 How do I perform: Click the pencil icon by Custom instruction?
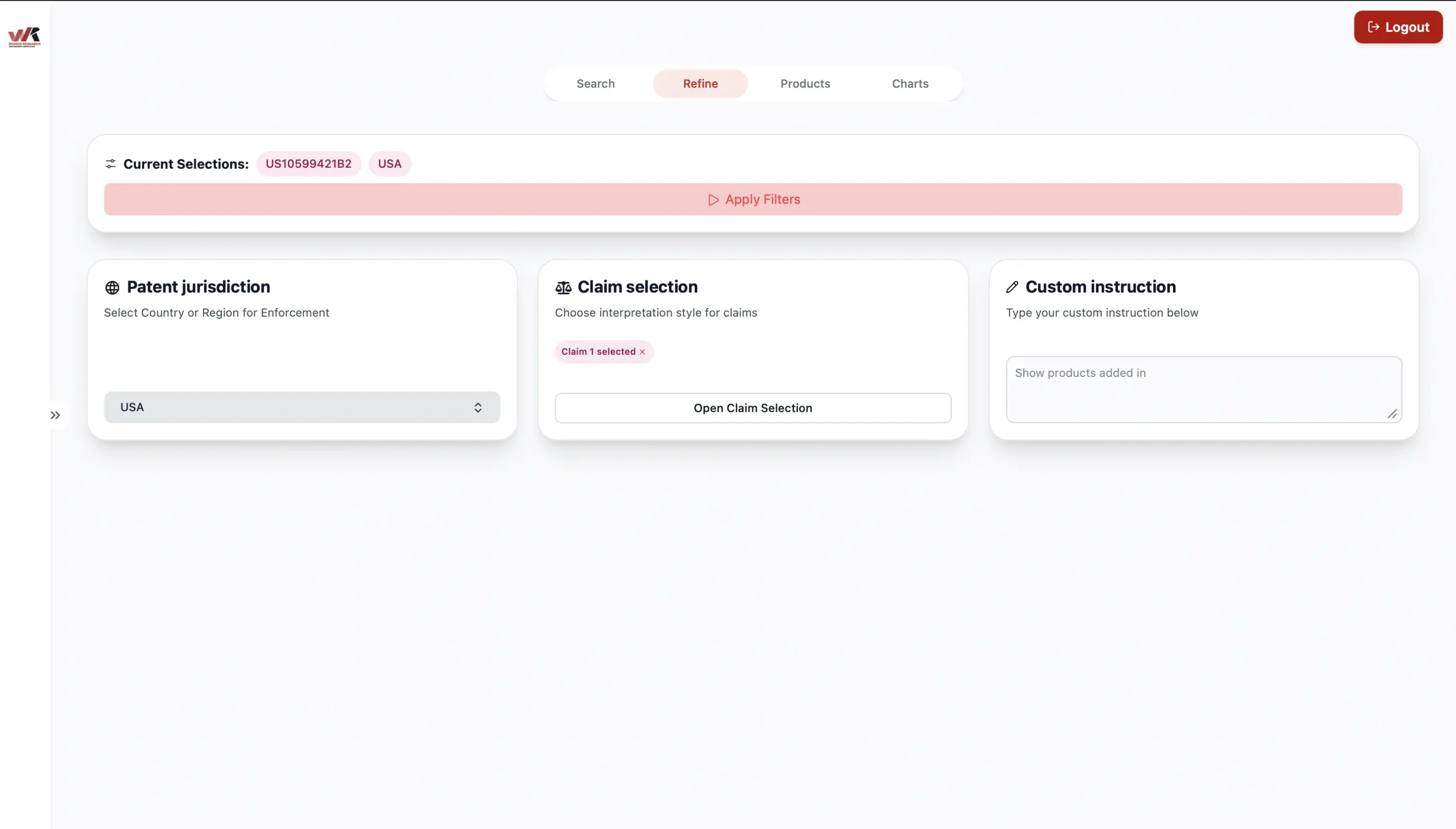1012,287
